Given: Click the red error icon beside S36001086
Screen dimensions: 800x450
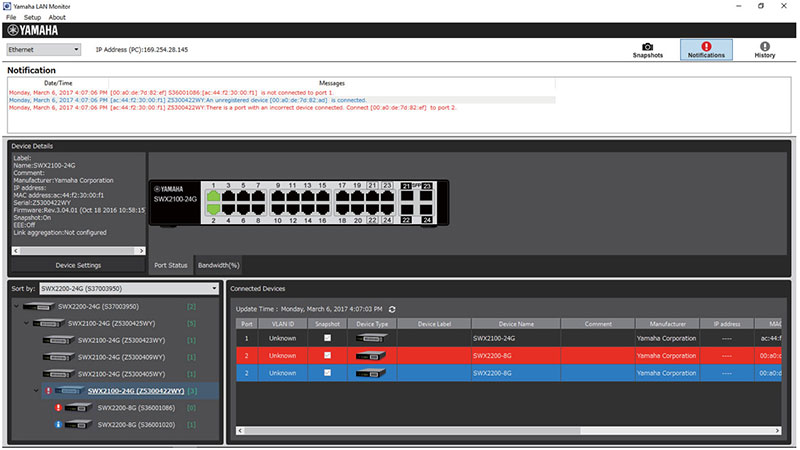Looking at the screenshot, I should coord(58,408).
